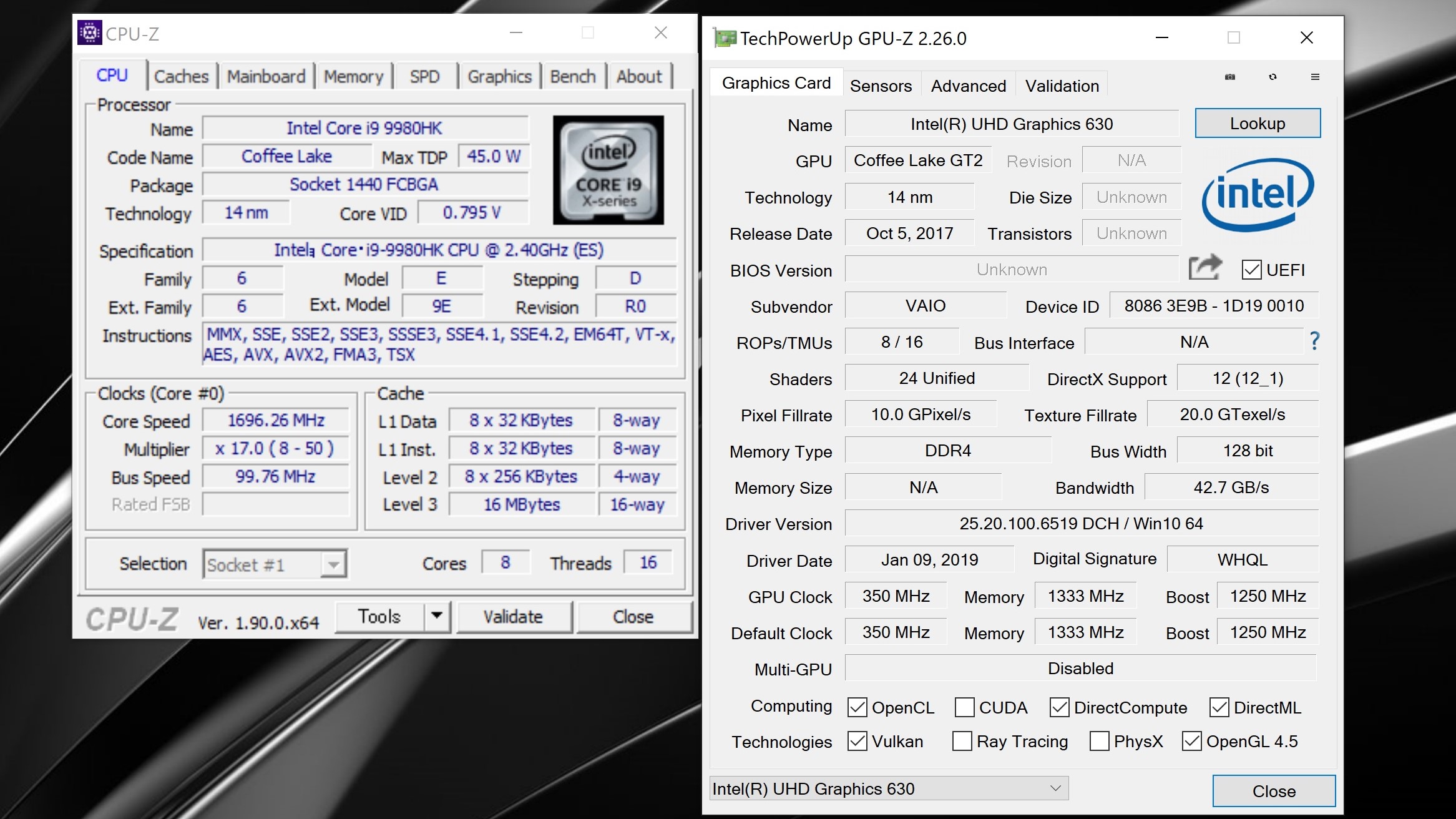Click the Release Date Oct 5, 2017 field
Image resolution: width=1456 pixels, height=819 pixels.
coord(909,233)
